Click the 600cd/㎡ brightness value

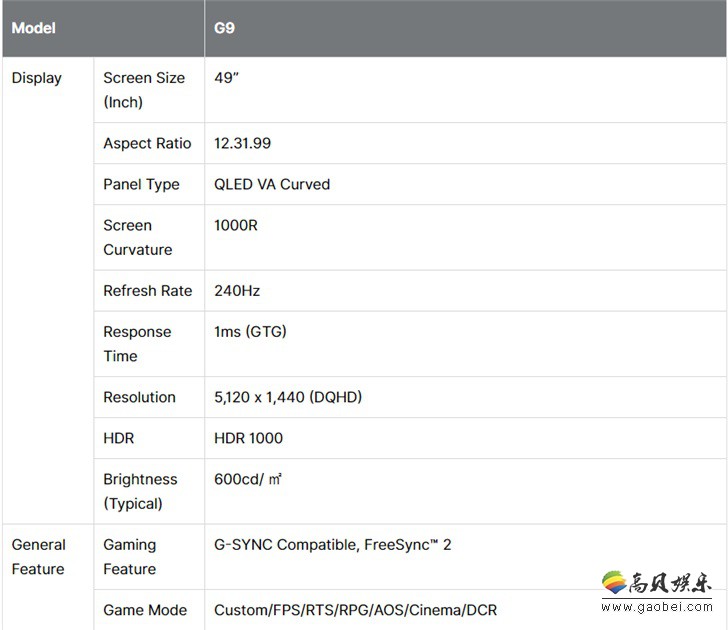point(248,479)
